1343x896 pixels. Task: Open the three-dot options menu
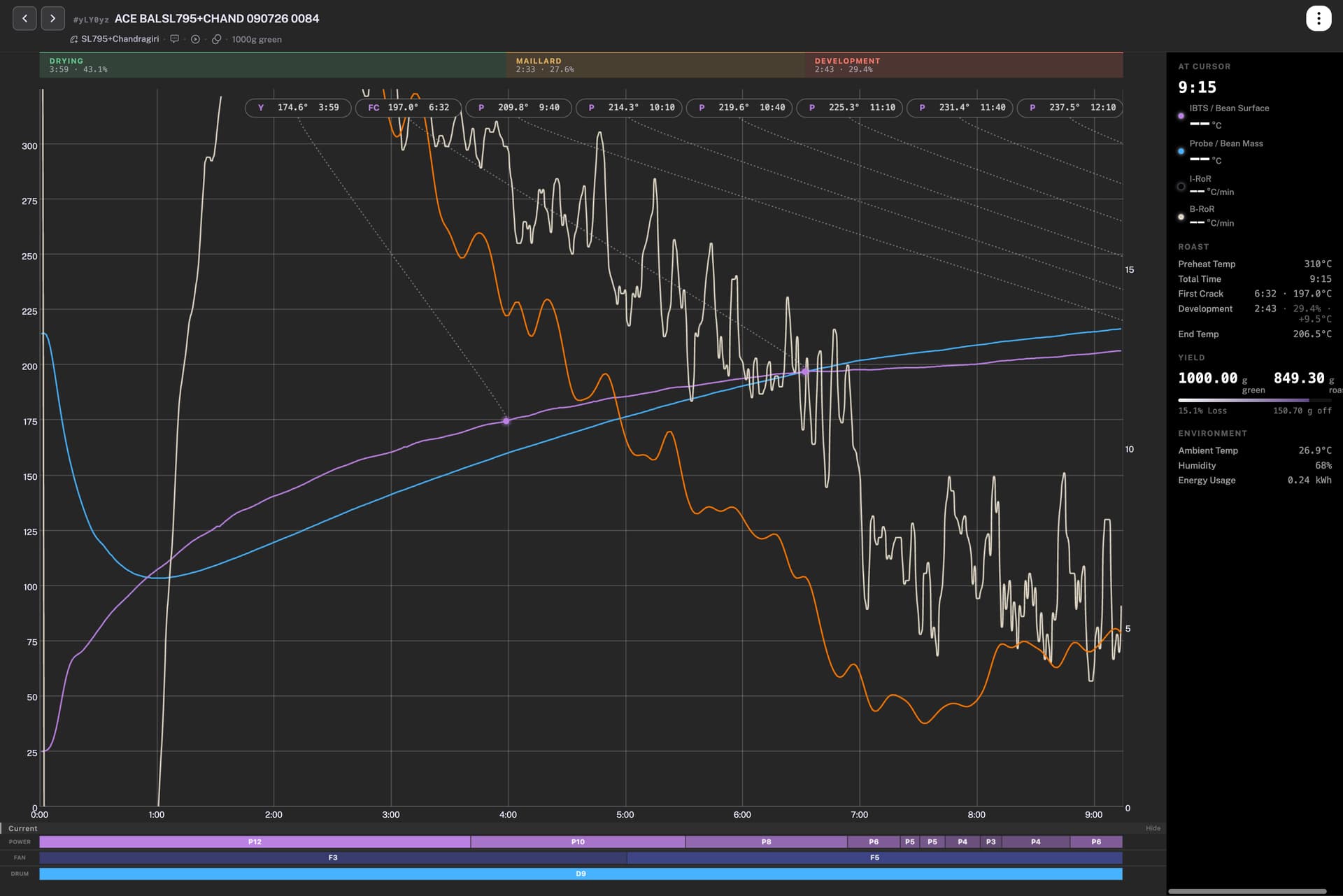(1319, 18)
